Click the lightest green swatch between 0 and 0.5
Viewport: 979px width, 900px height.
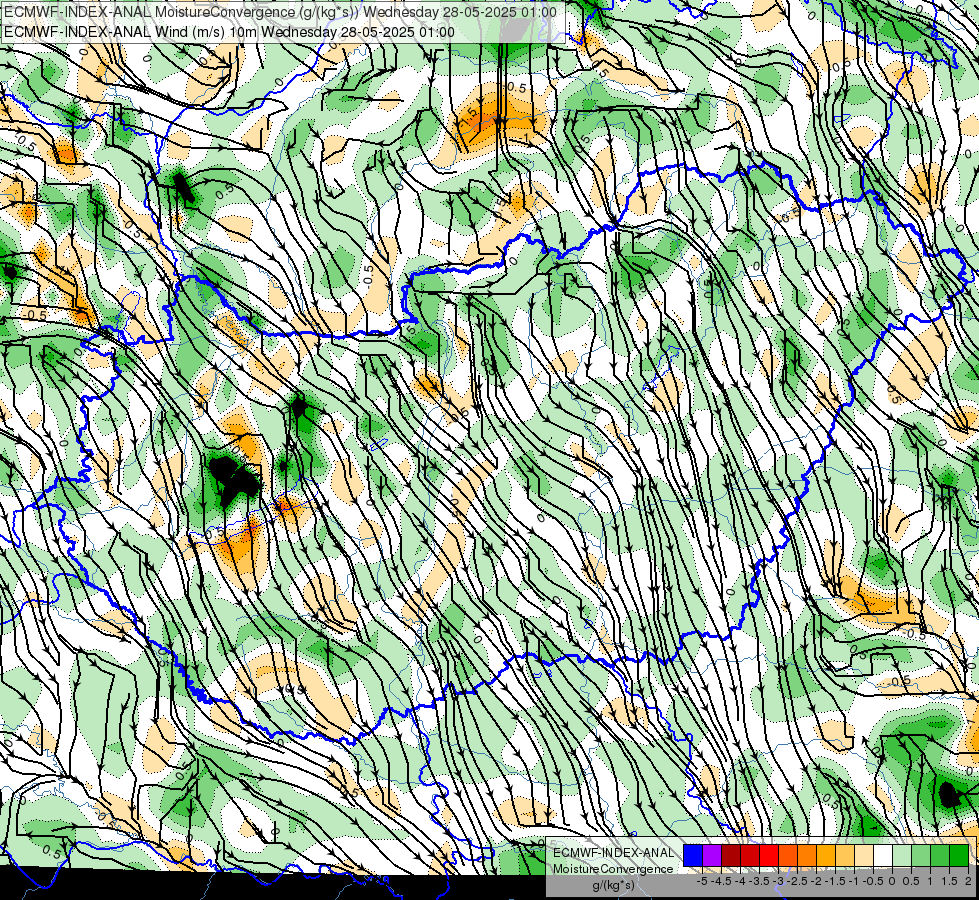click(902, 856)
